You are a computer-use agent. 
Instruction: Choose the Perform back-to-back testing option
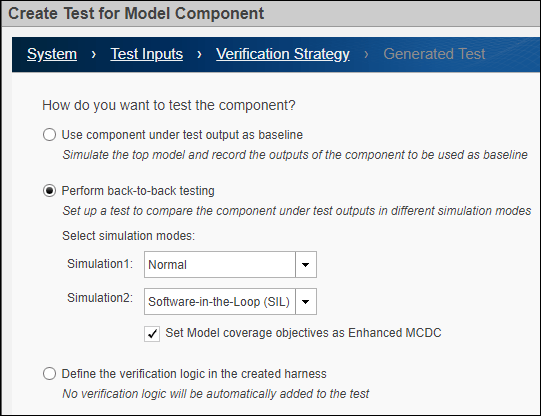point(49,190)
